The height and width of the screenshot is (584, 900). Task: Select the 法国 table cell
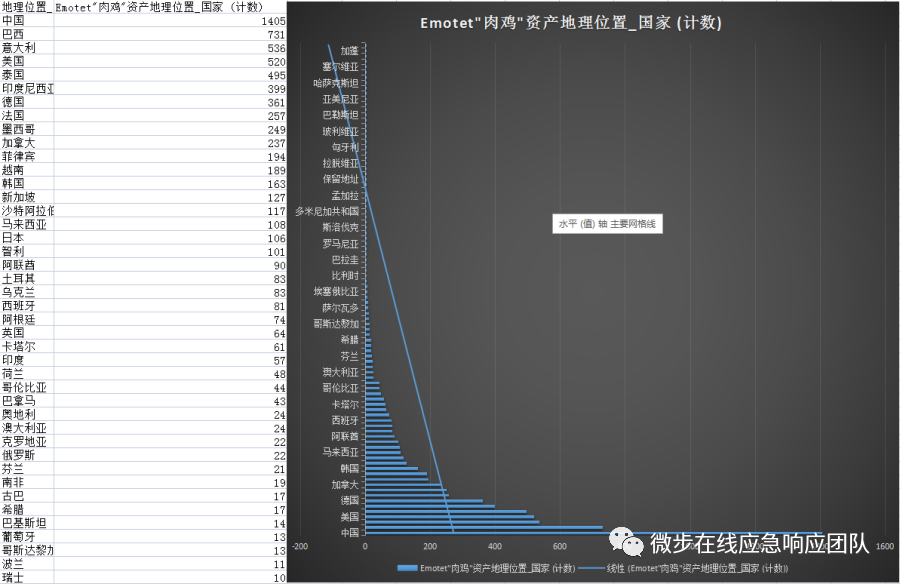tap(27, 116)
